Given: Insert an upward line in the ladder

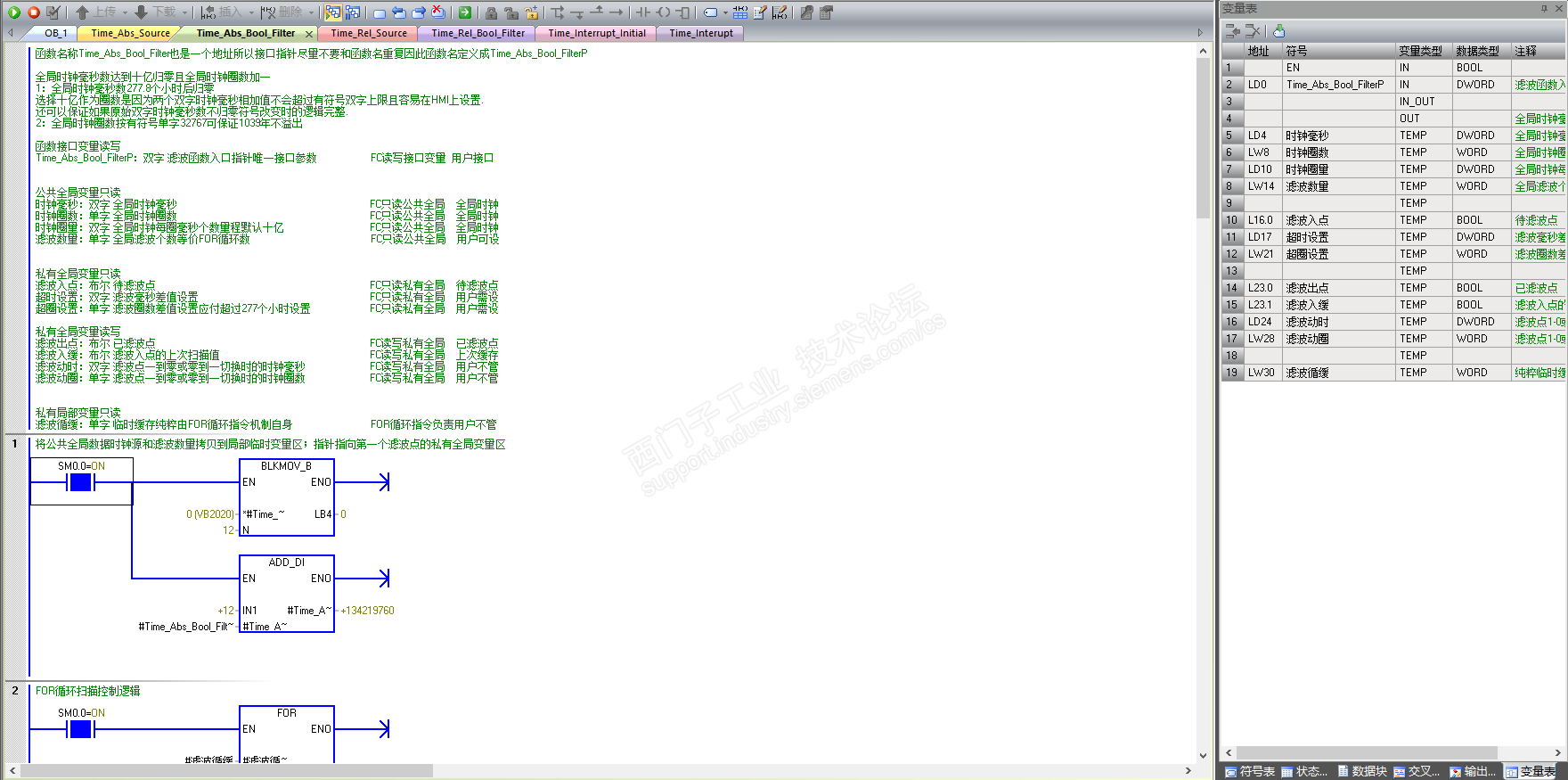Looking at the screenshot, I should point(597,12).
